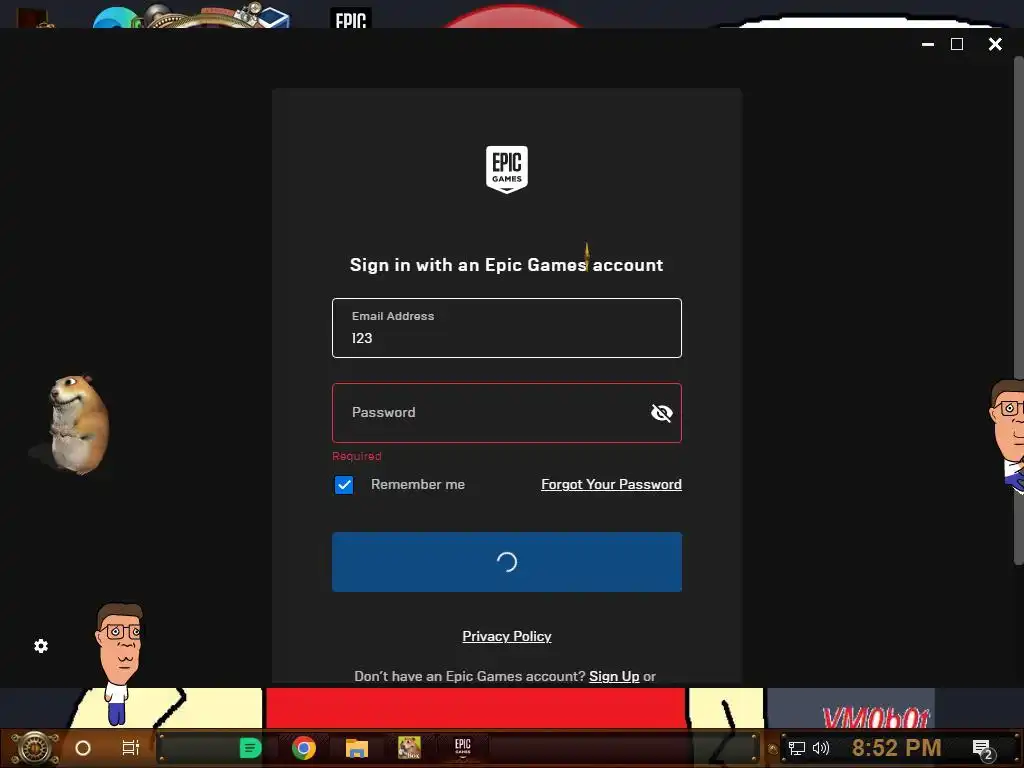The height and width of the screenshot is (768, 1024).
Task: Open the network status tray icon
Action: pos(797,748)
